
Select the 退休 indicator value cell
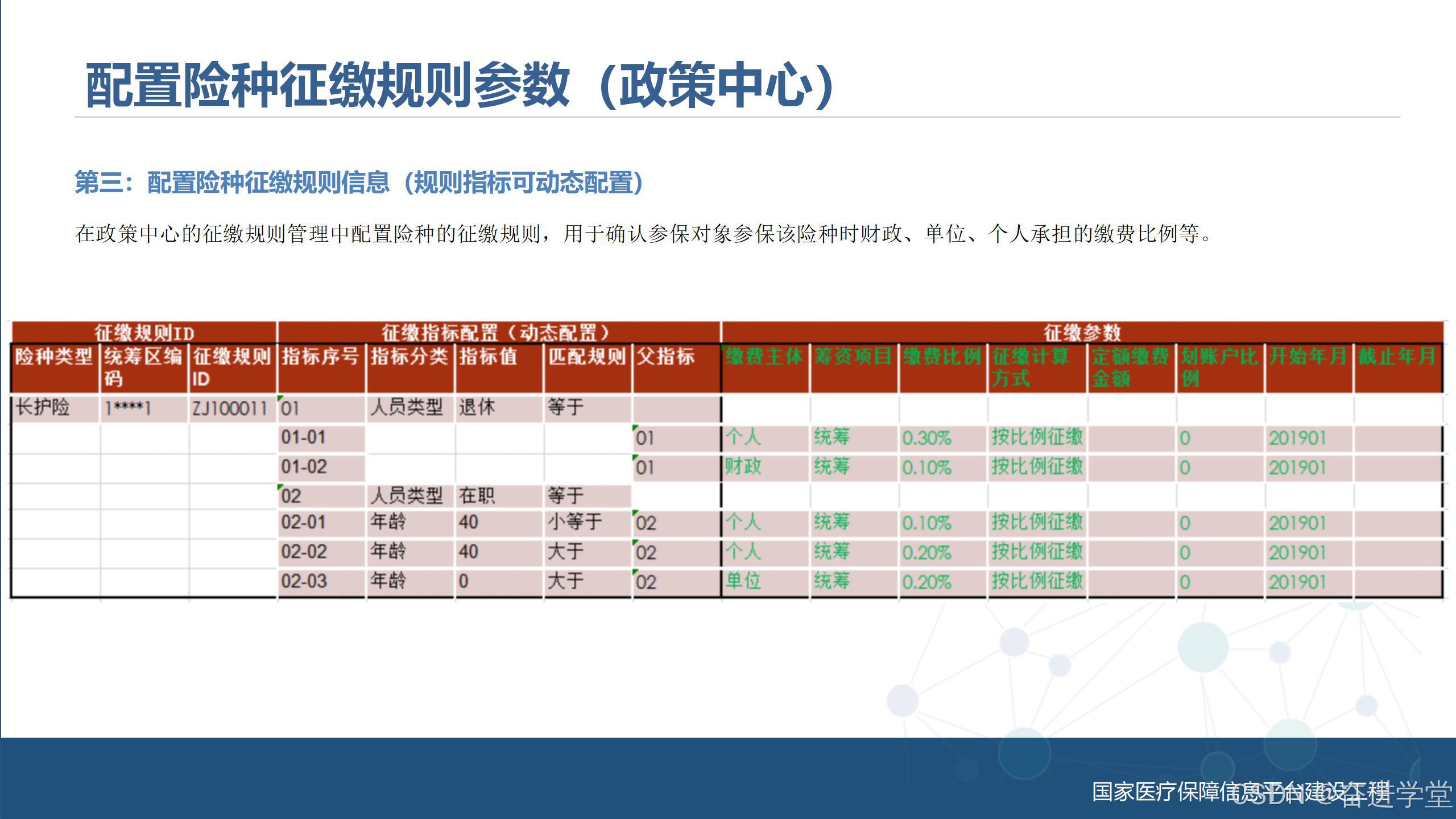477,408
